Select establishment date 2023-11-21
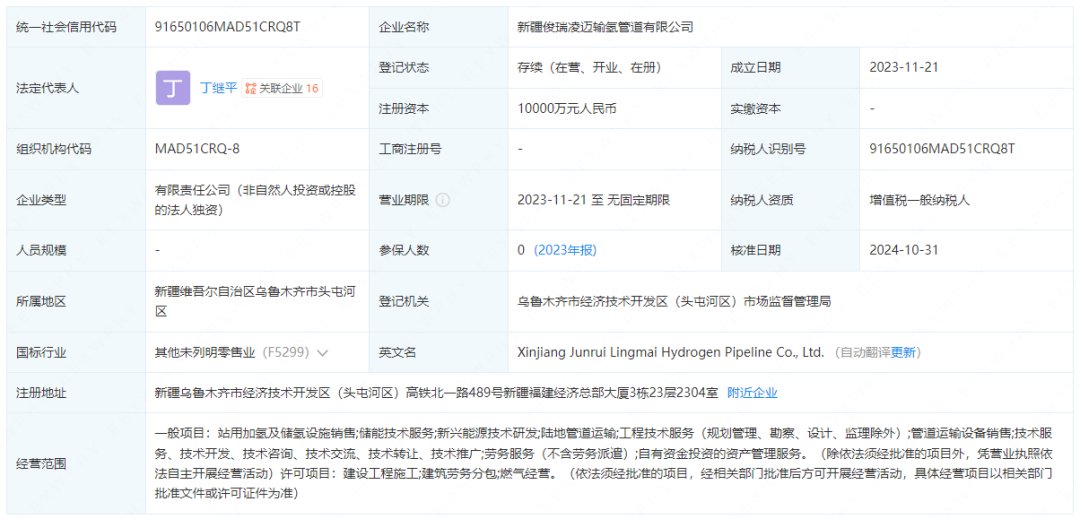The width and height of the screenshot is (1080, 519). 904,67
